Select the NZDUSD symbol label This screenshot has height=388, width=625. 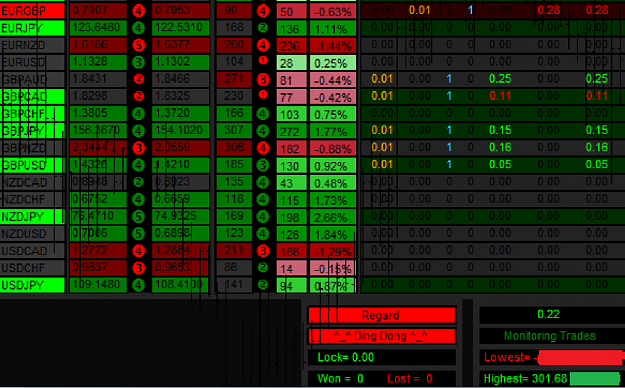[x=32, y=234]
